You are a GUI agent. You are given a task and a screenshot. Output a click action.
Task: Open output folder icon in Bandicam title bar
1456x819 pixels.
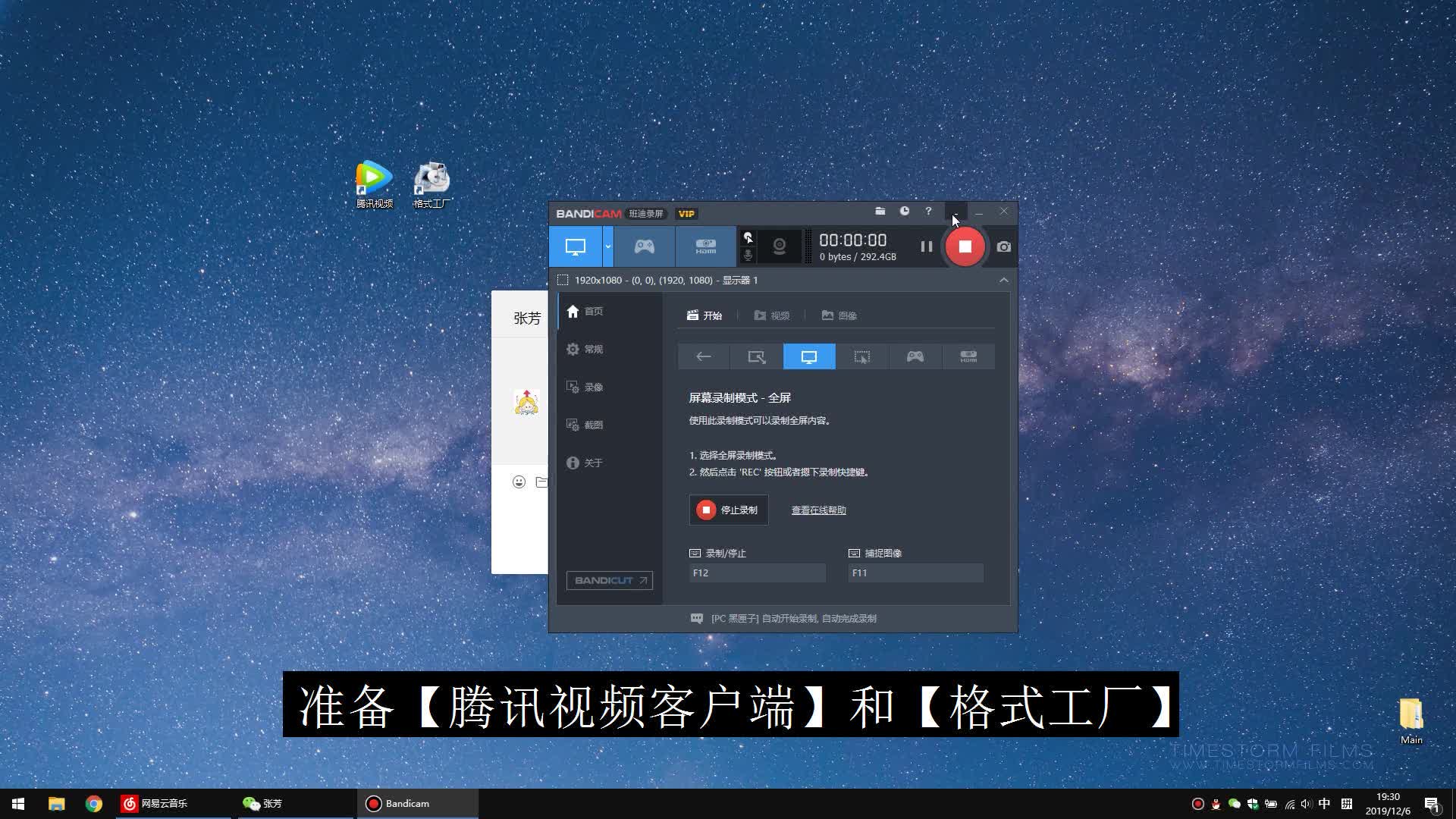click(880, 212)
